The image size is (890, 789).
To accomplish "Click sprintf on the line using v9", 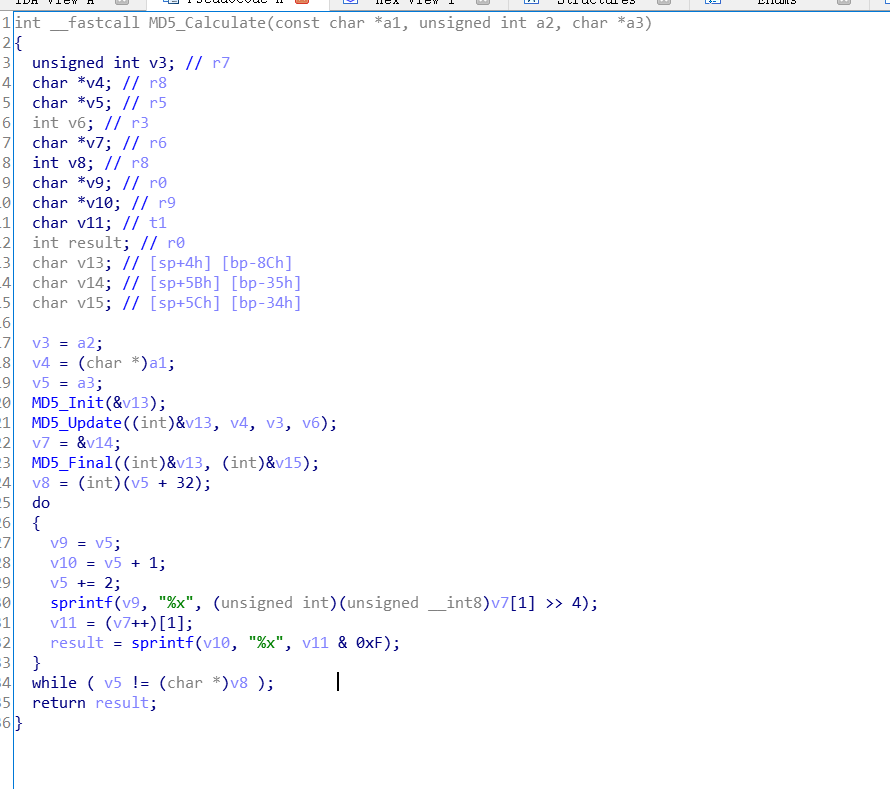I will [81, 603].
